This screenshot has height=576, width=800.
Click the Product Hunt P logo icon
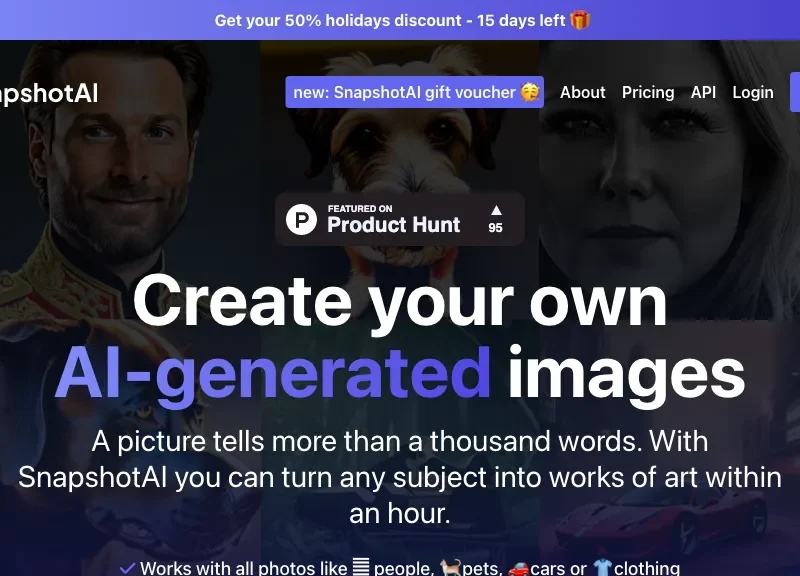pos(301,219)
